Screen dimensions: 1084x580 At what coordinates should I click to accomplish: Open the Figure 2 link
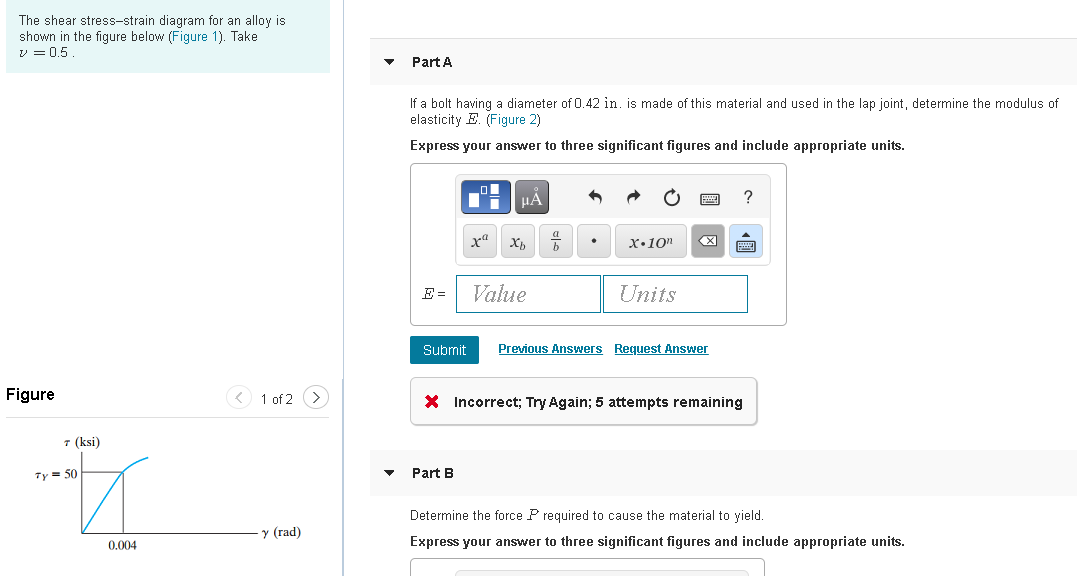coord(514,120)
